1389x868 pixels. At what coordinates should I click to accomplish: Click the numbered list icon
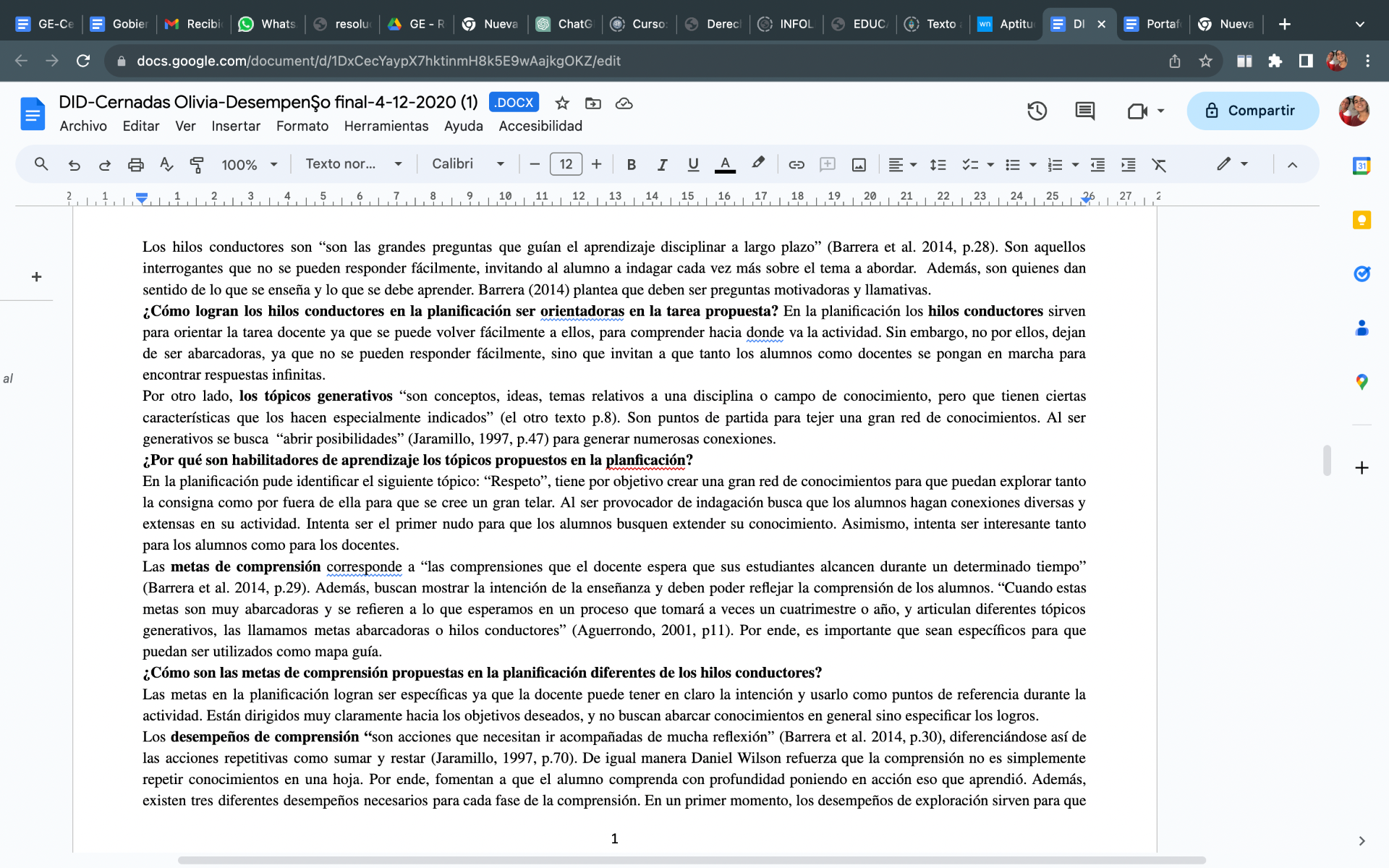(x=1055, y=165)
